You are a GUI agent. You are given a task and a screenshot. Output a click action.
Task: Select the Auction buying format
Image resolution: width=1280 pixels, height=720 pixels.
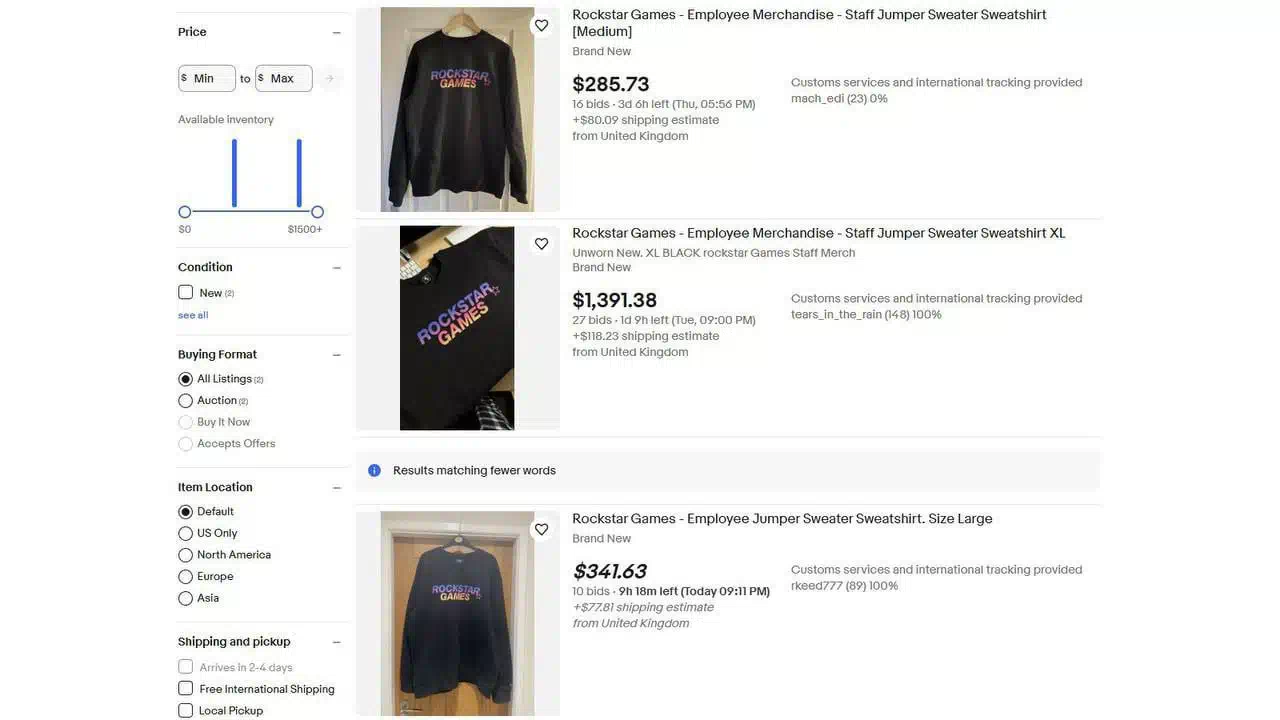185,401
